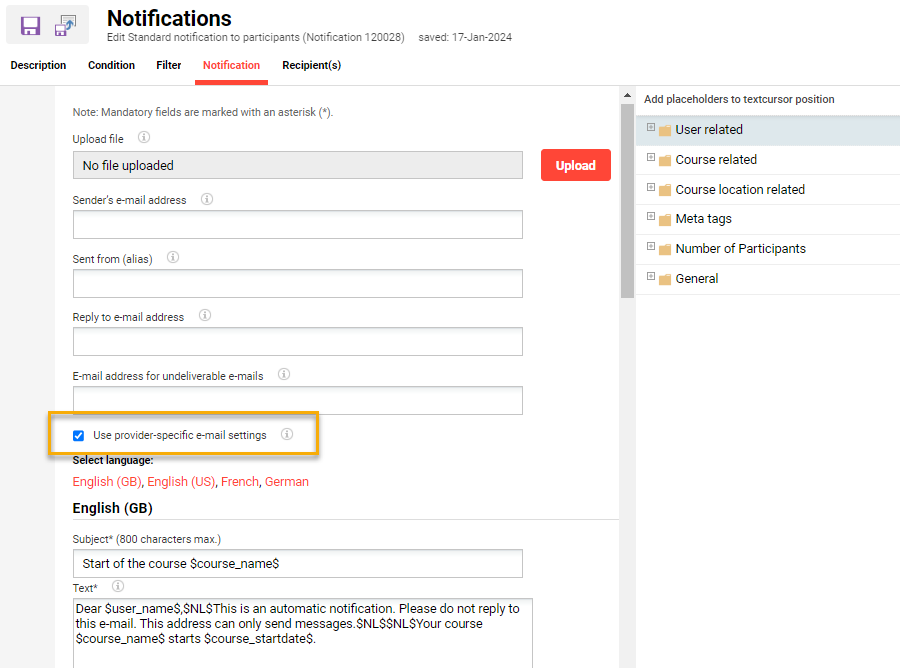Select Number of Participants tree item
This screenshot has height=668, width=900.
pyautogui.click(x=740, y=249)
